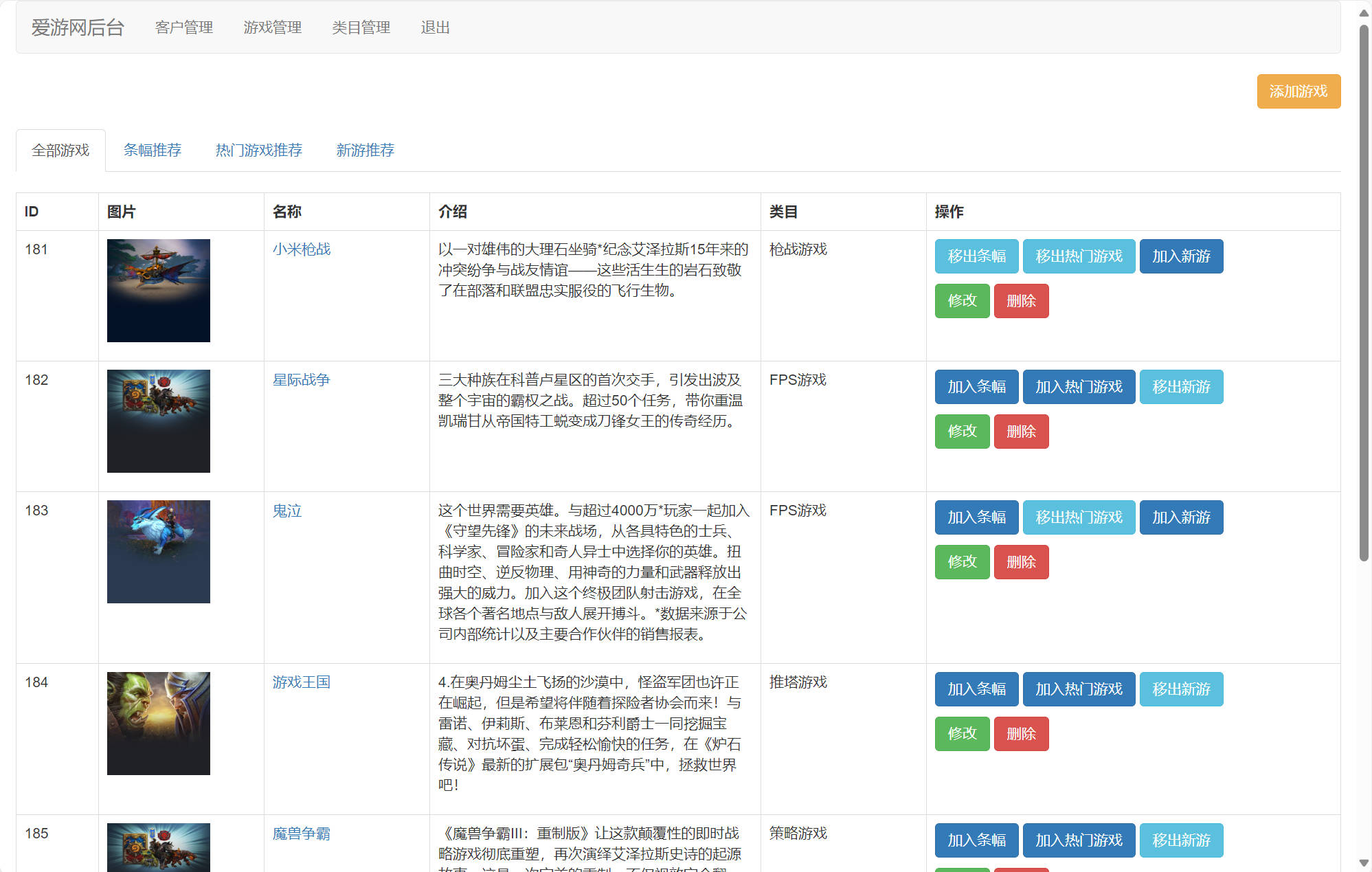Click 修改 to edit 游戏王国
Viewport: 1372px width, 872px height.
[962, 733]
